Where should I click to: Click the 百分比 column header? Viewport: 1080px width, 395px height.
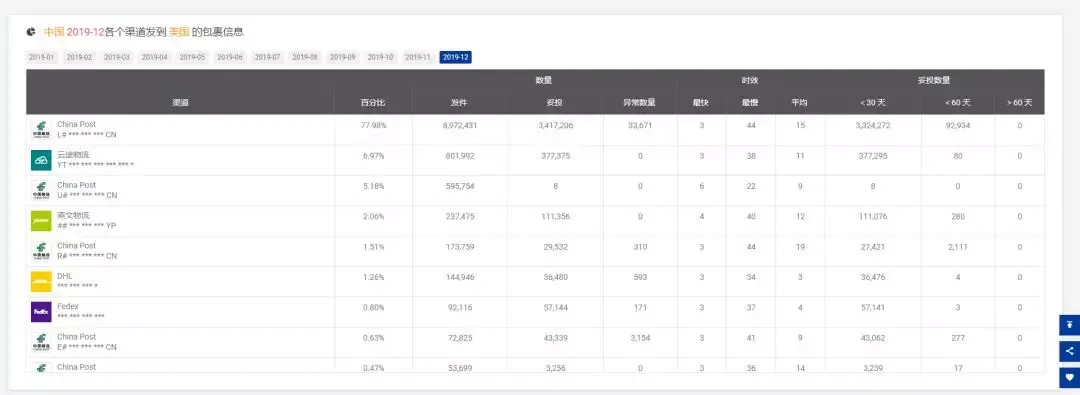[x=373, y=103]
